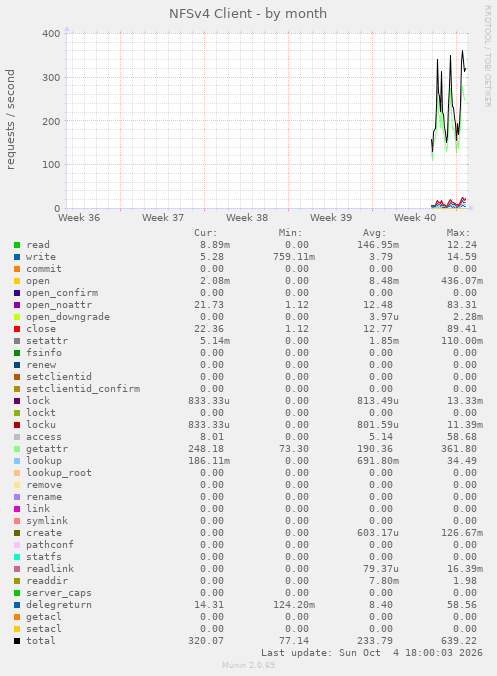The height and width of the screenshot is (676, 497).
Task: Click the Last update timestamp text
Action: coord(372,653)
